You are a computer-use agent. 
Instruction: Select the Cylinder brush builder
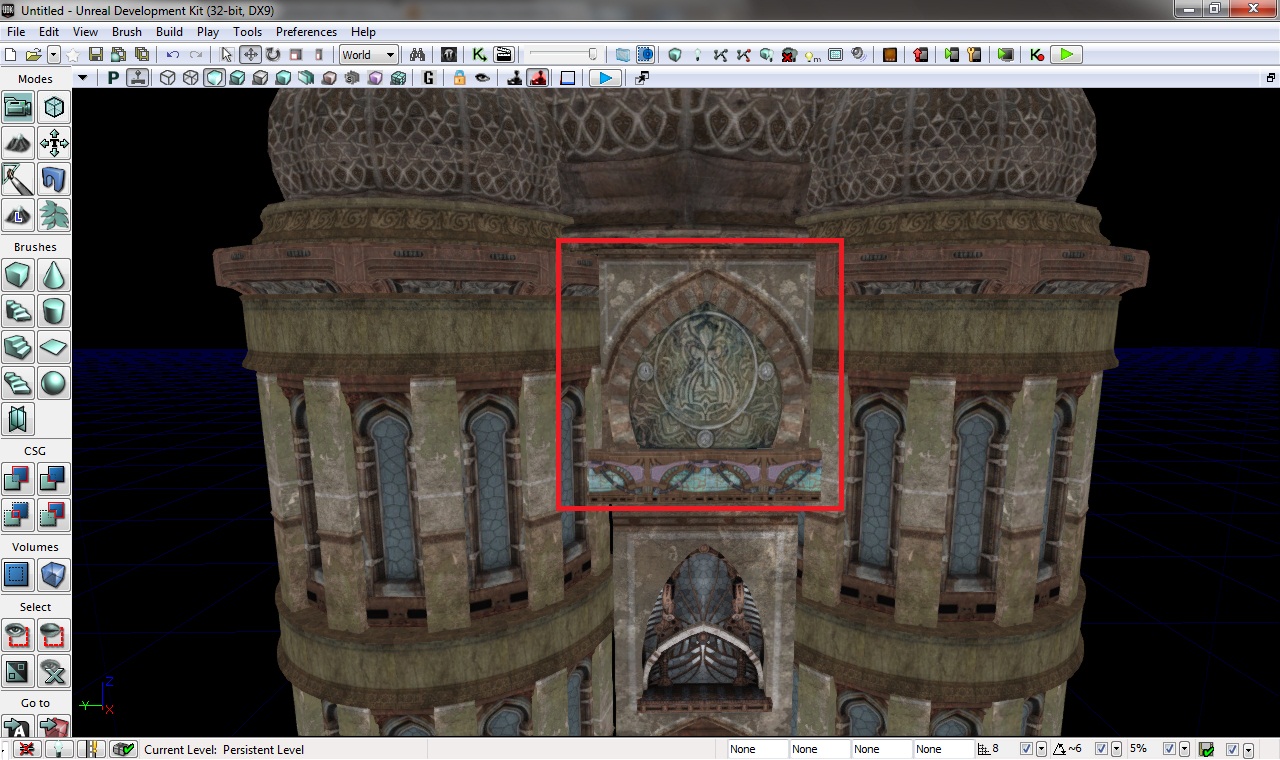point(54,311)
